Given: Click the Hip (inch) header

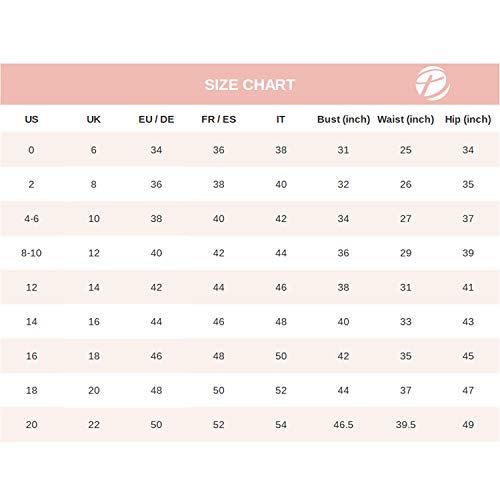Looking at the screenshot, I should 468,119.
